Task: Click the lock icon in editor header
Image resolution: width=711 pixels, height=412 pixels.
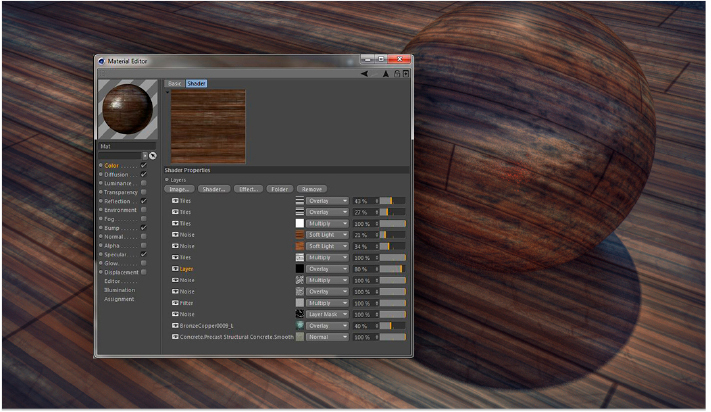Action: [x=396, y=73]
